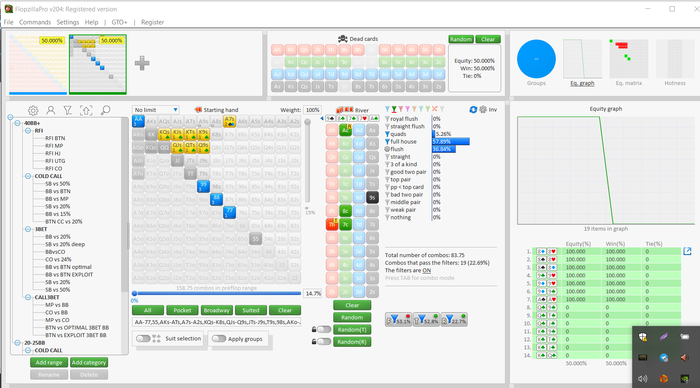Open the Help menu
Image resolution: width=700 pixels, height=388 pixels.
(92, 22)
